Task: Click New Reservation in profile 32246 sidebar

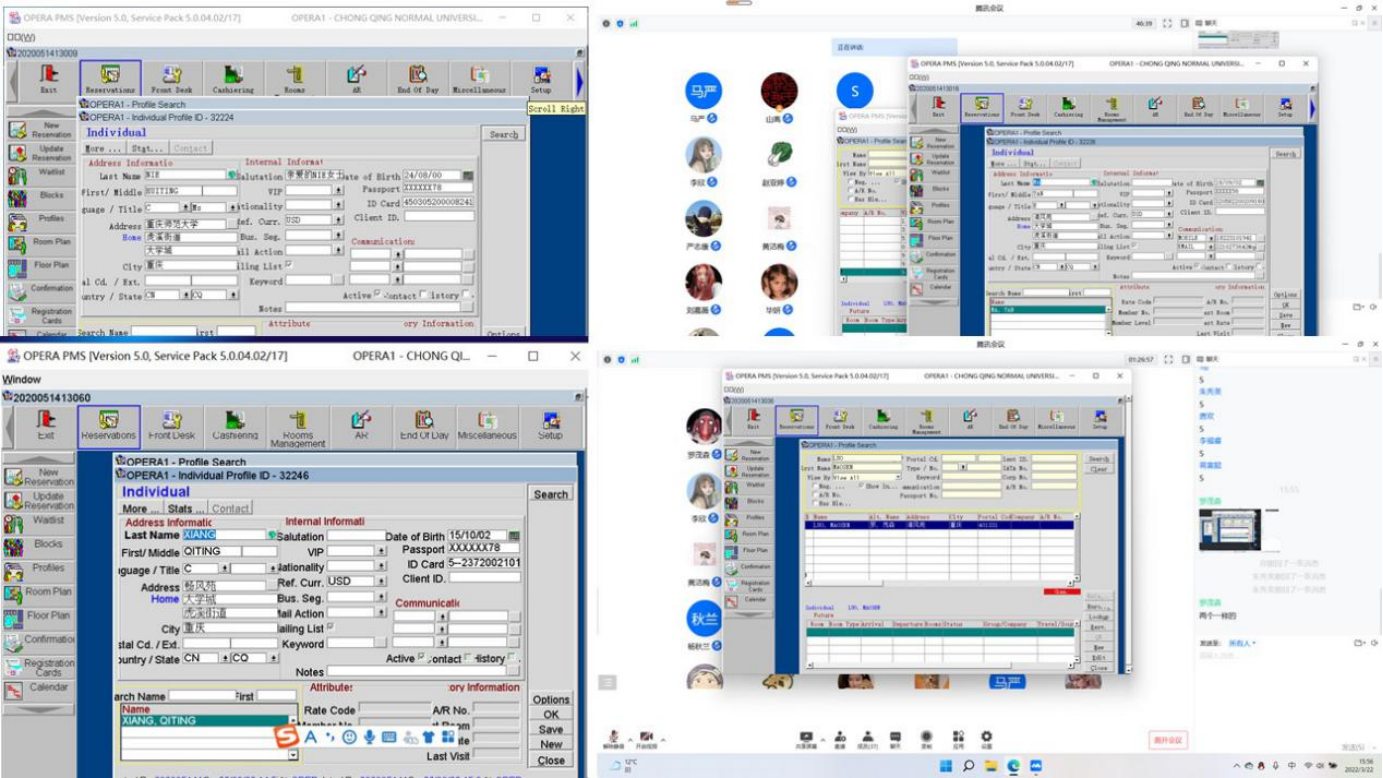Action: point(39,477)
